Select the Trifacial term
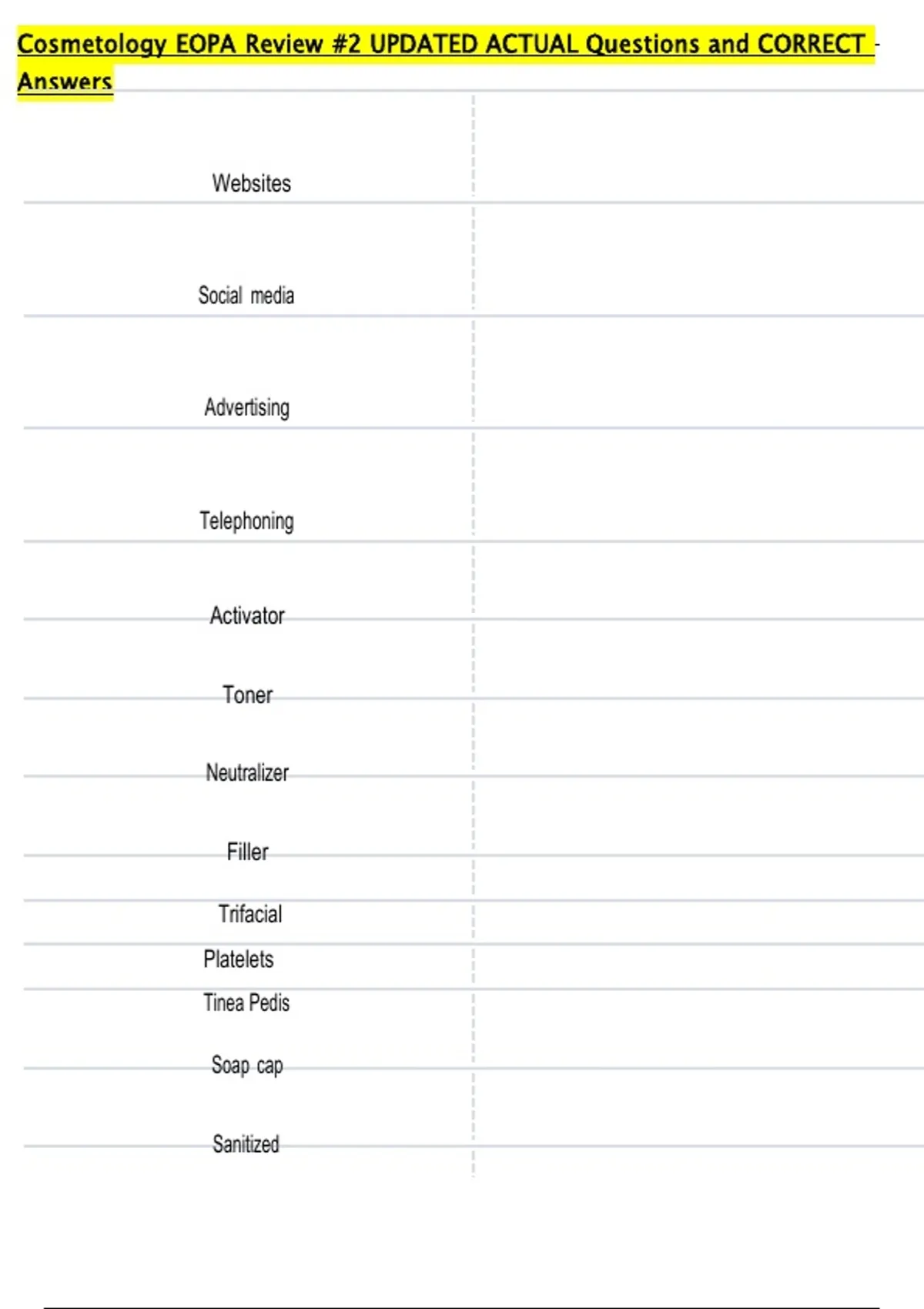Image resolution: width=924 pixels, height=1309 pixels. tap(250, 914)
